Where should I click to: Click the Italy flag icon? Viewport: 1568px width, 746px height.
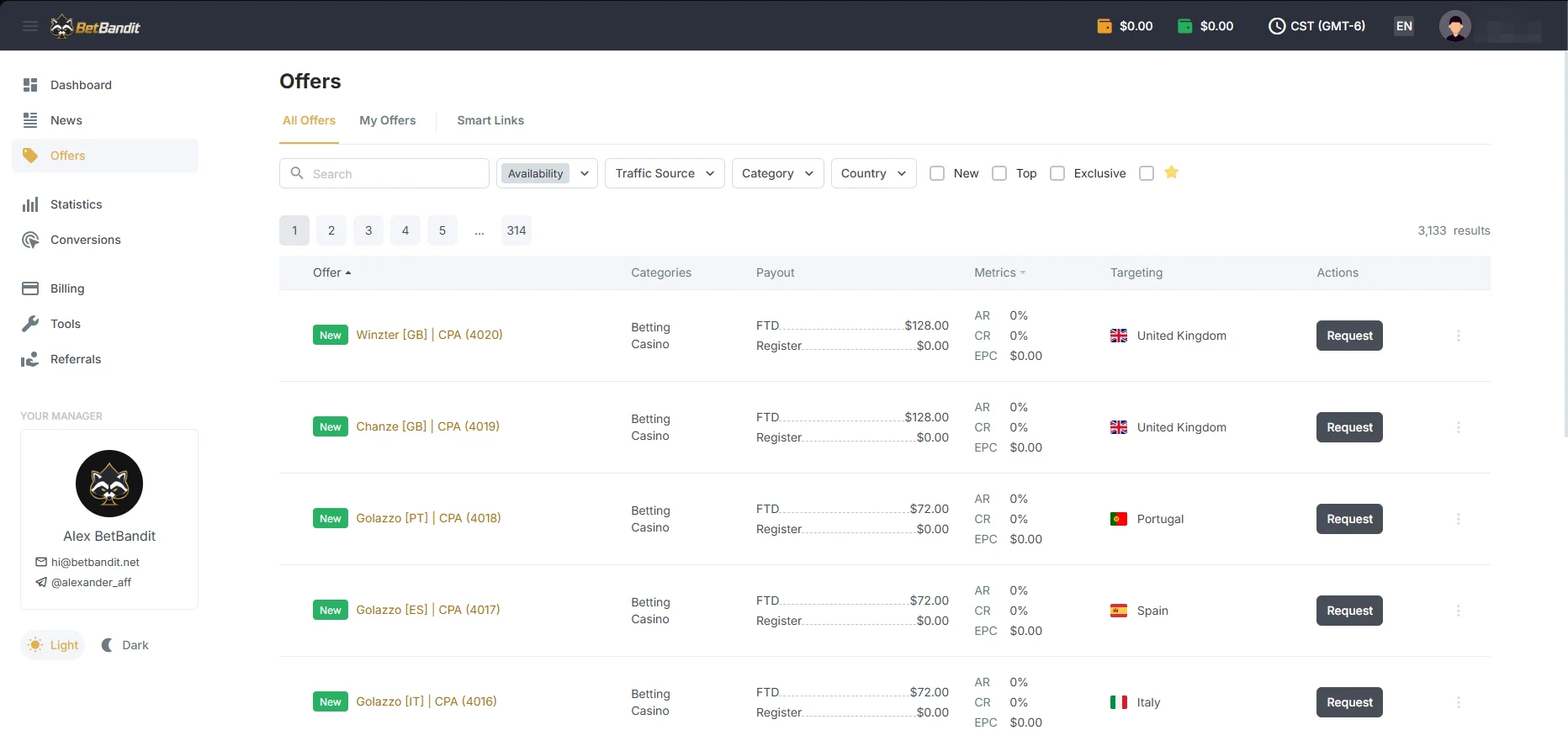coord(1119,702)
